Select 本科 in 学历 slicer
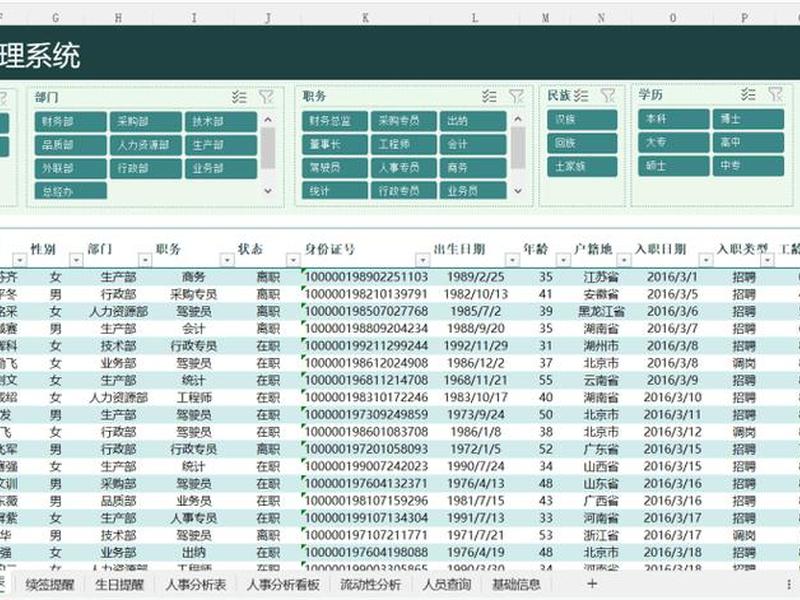Viewport: 800px width, 600px height. pos(673,119)
